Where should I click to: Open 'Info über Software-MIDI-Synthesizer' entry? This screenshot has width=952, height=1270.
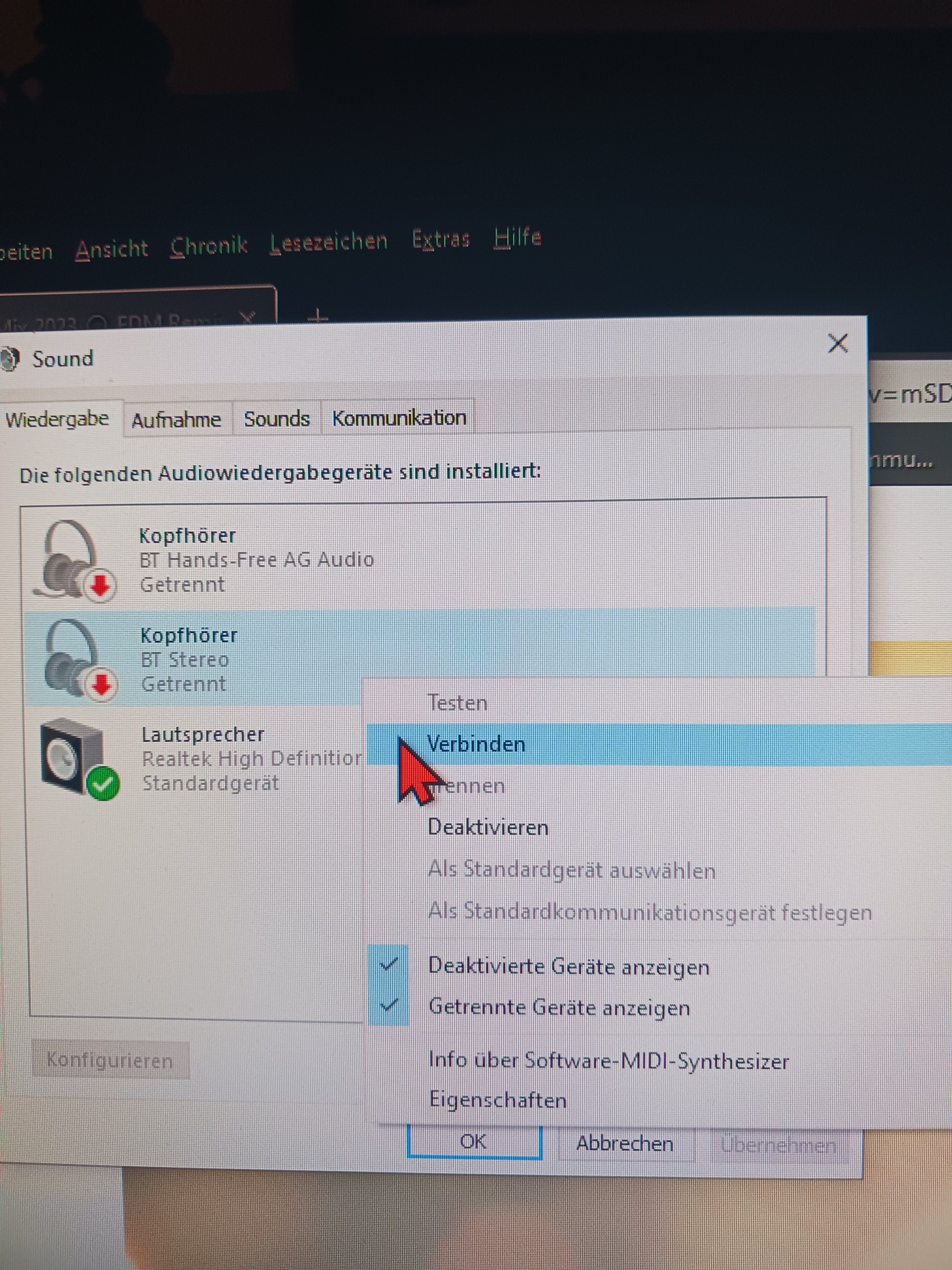[x=608, y=1061]
